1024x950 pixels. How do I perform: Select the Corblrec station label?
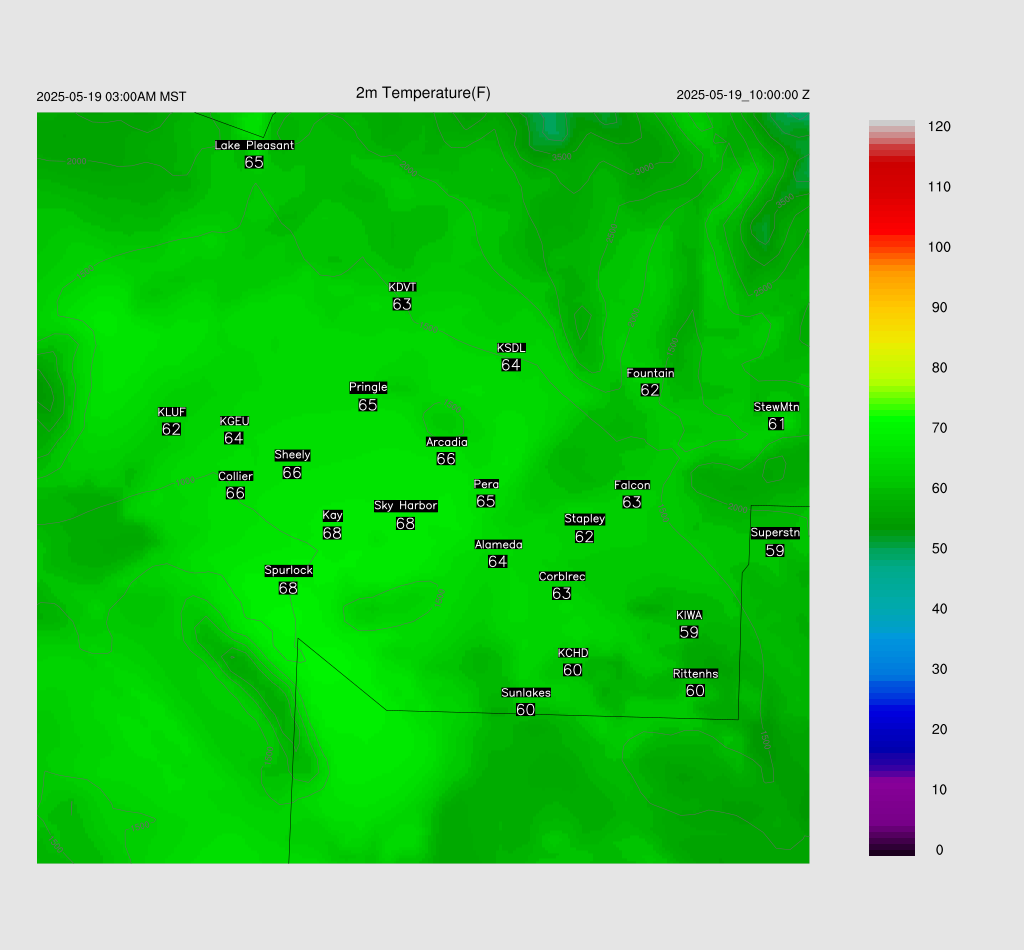[562, 577]
